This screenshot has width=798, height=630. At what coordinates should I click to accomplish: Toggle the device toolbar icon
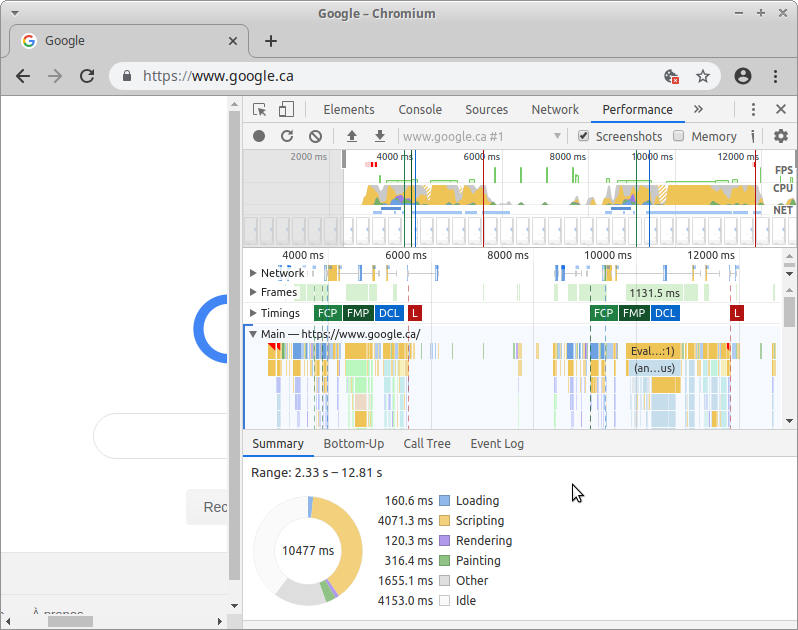(x=286, y=110)
